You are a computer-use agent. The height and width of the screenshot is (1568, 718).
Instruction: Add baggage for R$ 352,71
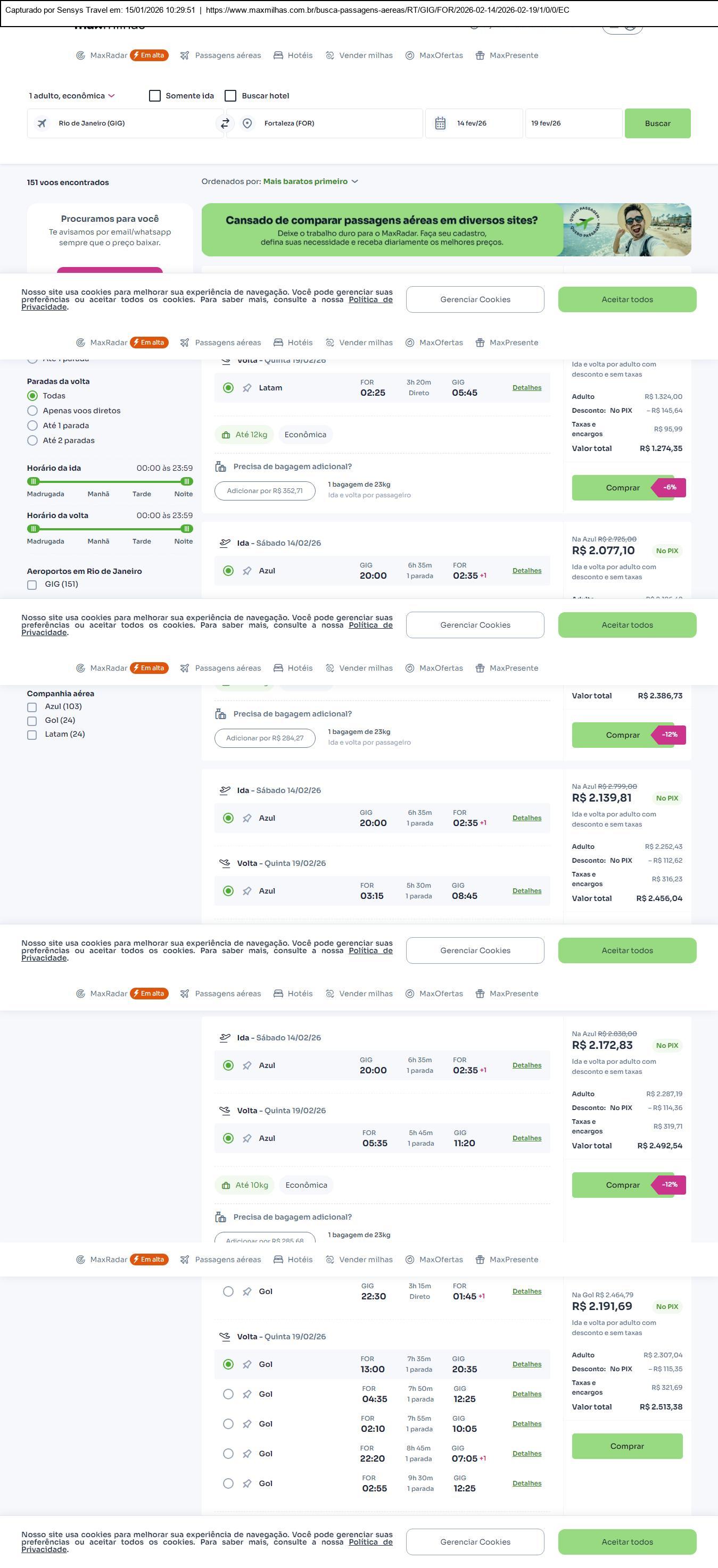pos(265,491)
